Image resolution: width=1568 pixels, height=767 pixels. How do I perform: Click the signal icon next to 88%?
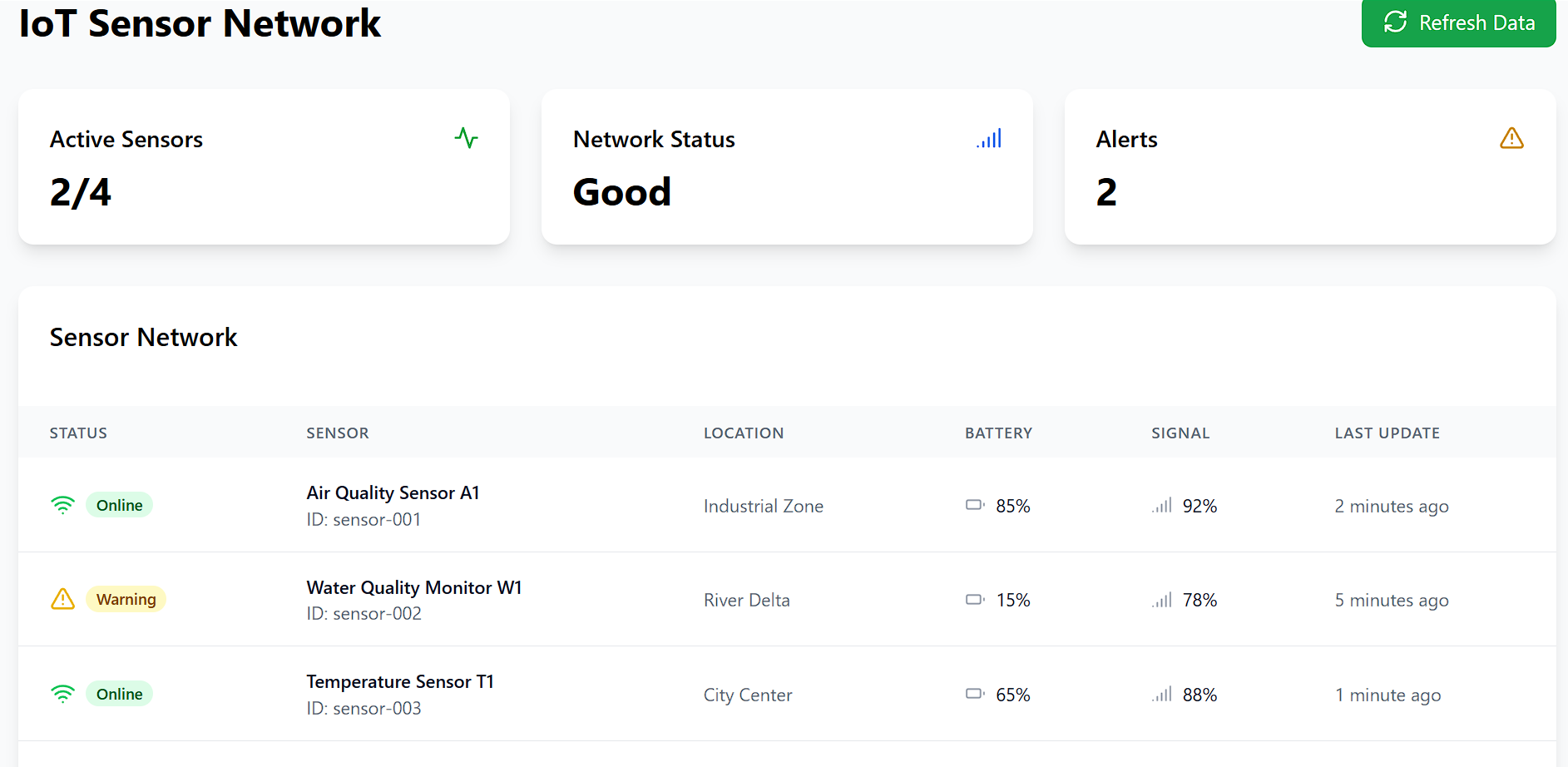click(x=1162, y=694)
